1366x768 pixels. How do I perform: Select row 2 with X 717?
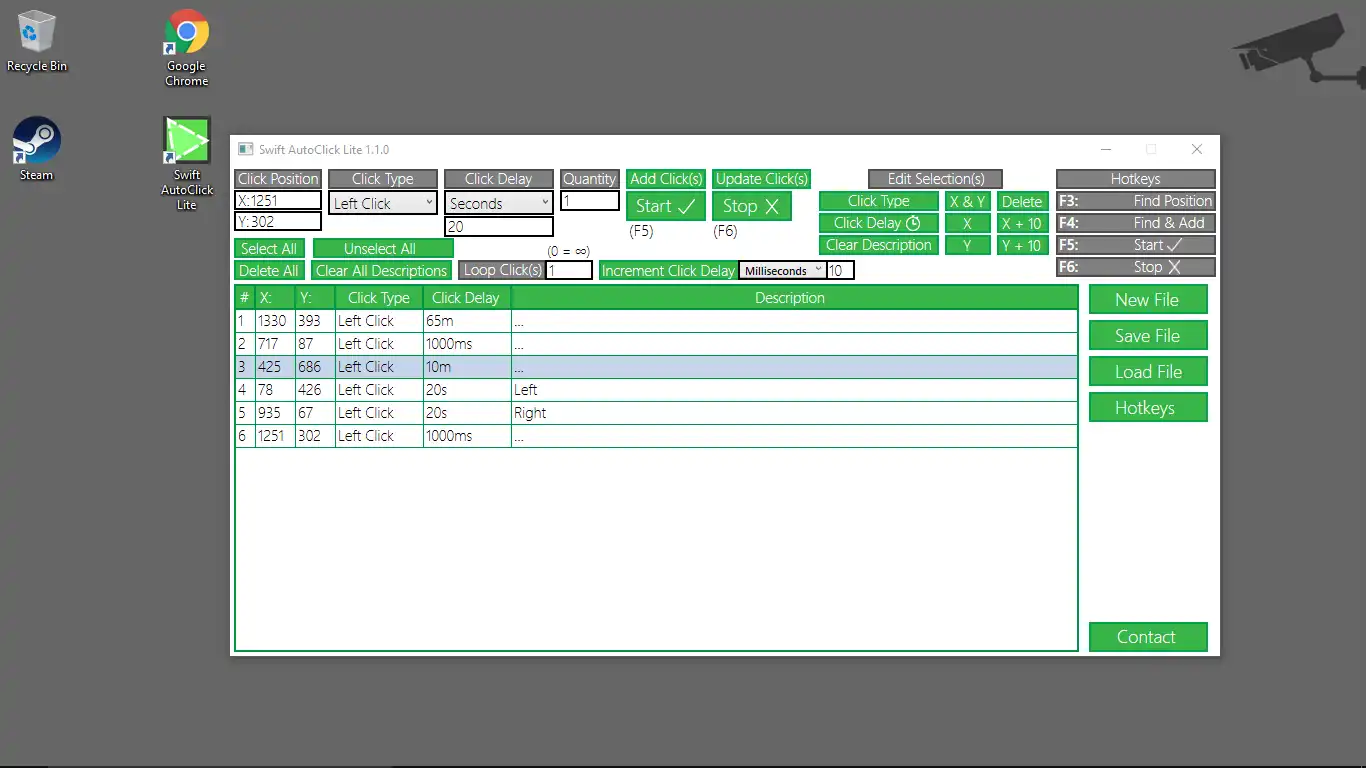point(656,344)
